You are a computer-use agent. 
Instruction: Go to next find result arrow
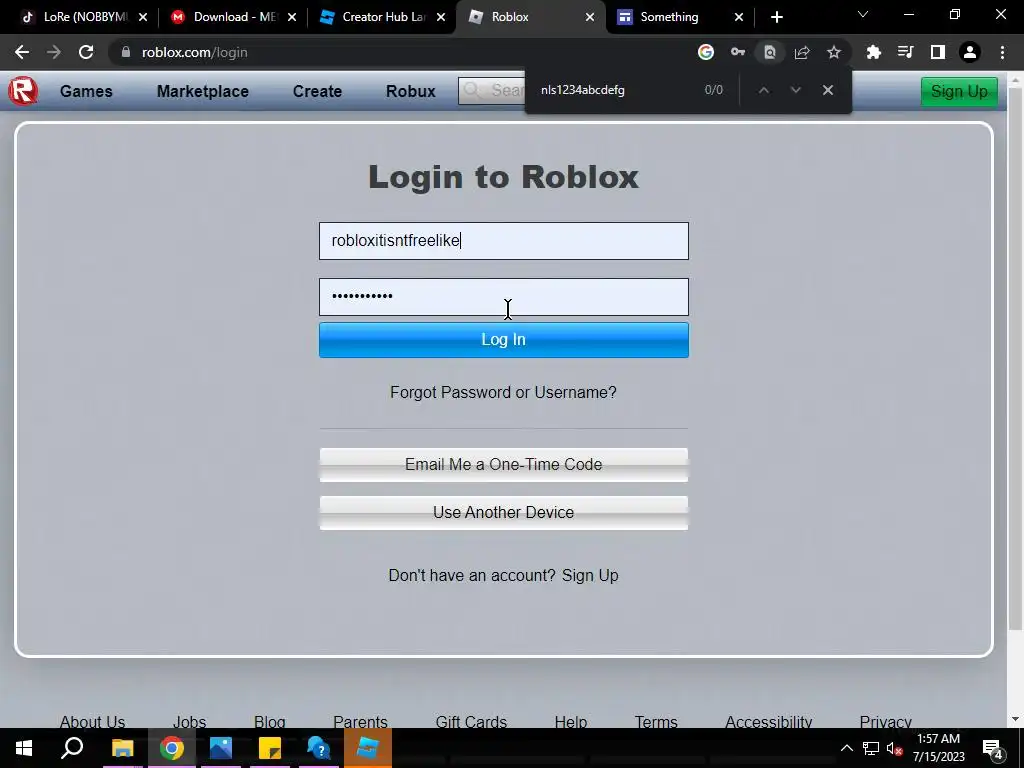[x=795, y=90]
